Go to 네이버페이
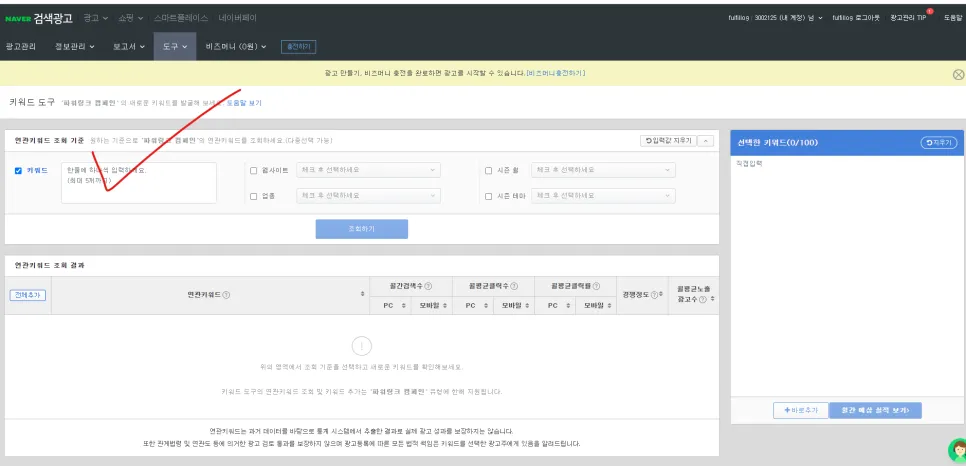Image resolution: width=966 pixels, height=466 pixels. [x=238, y=18]
